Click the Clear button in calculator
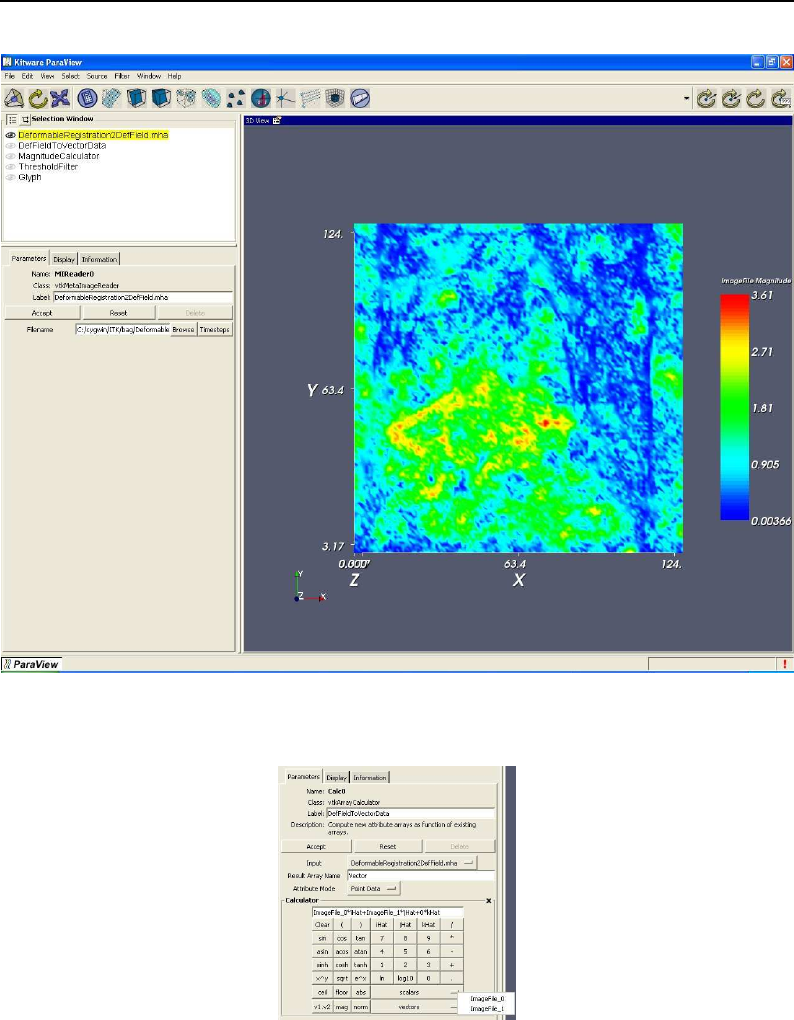Viewport: 794px width, 1020px height. click(x=323, y=924)
